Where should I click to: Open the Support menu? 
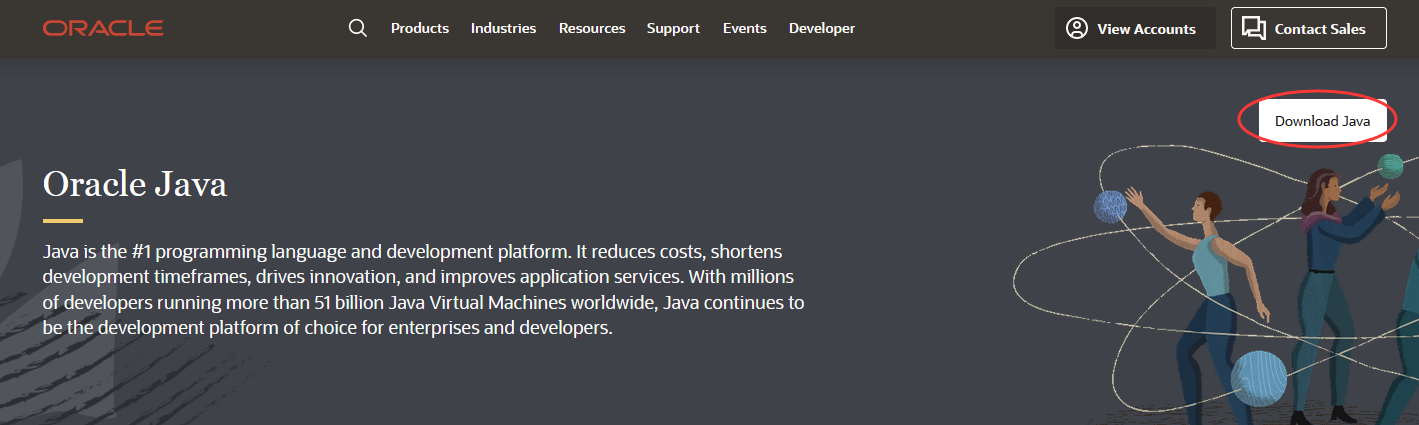pyautogui.click(x=673, y=28)
